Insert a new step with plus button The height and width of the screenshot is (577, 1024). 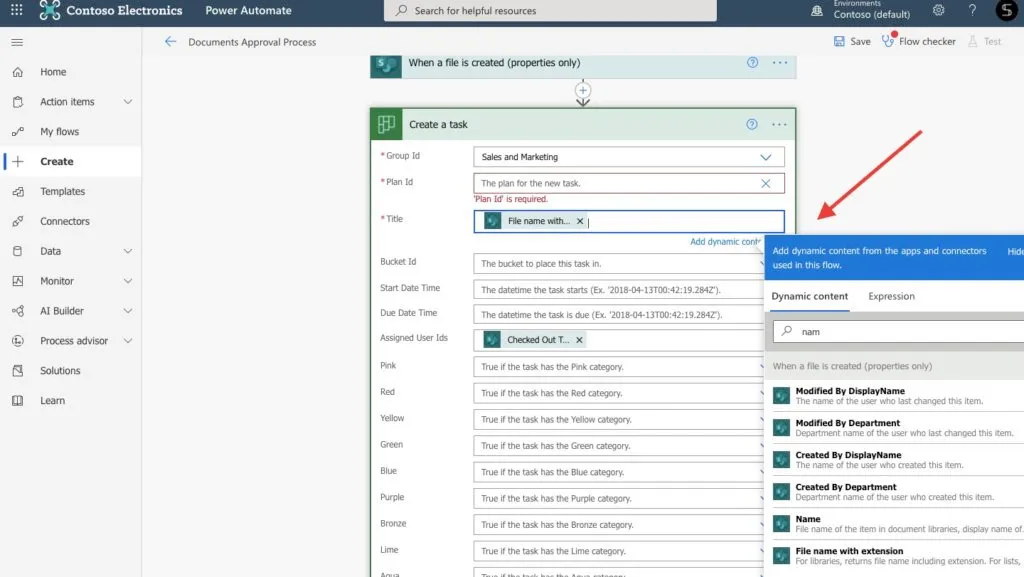pos(583,90)
